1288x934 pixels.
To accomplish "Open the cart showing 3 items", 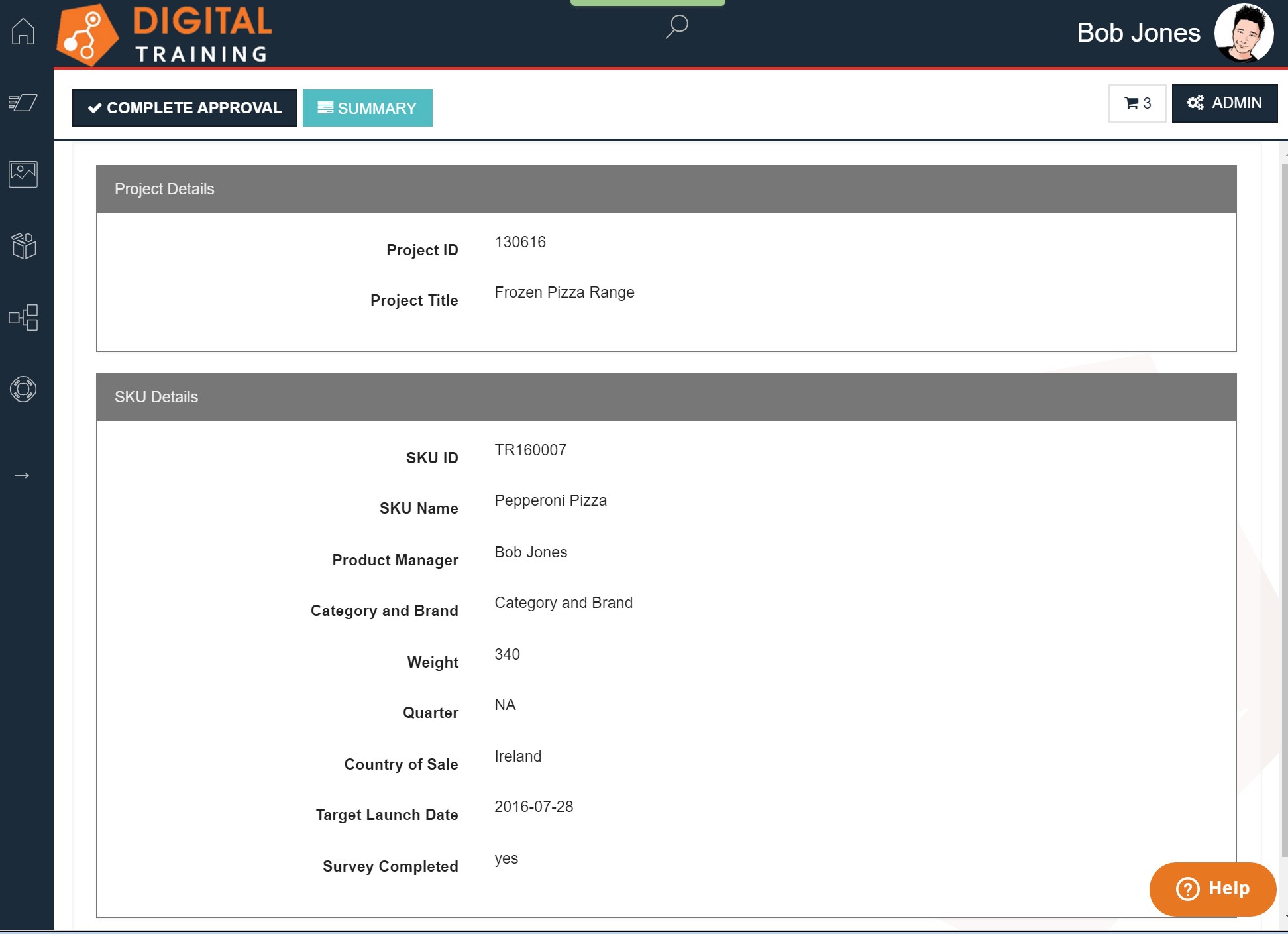I will (x=1137, y=103).
